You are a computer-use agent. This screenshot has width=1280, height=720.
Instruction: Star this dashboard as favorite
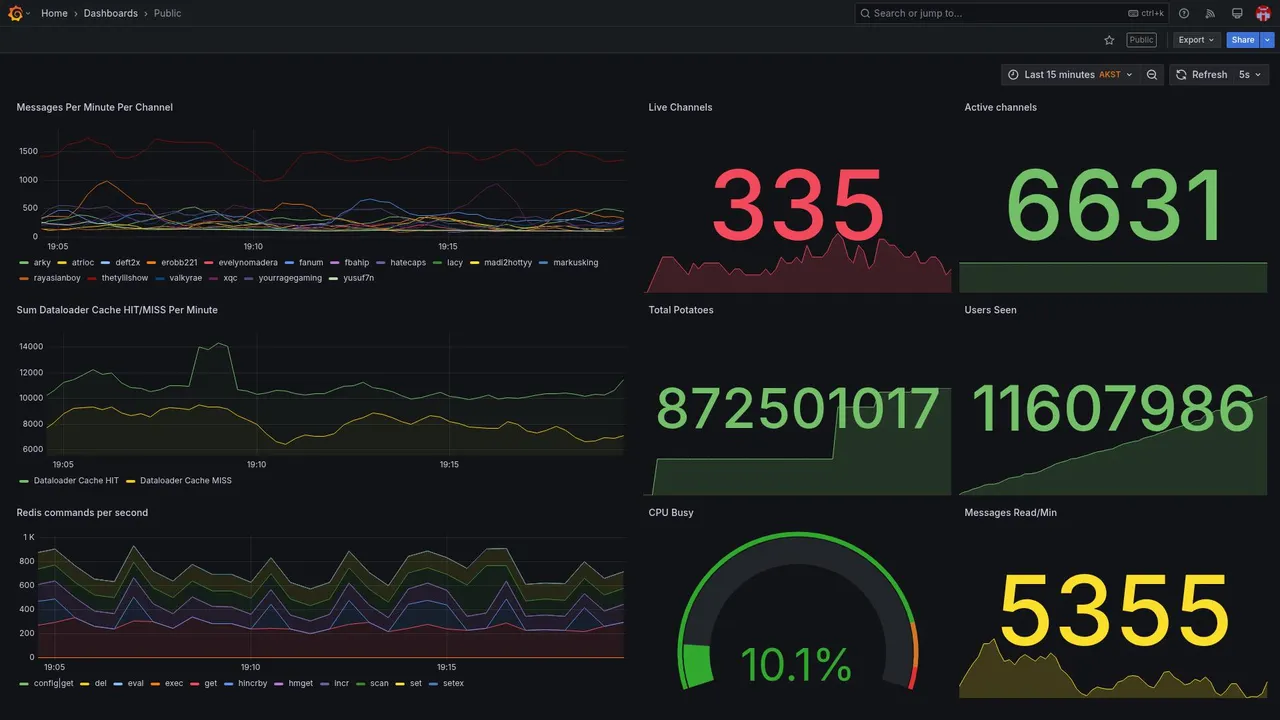click(x=1109, y=40)
